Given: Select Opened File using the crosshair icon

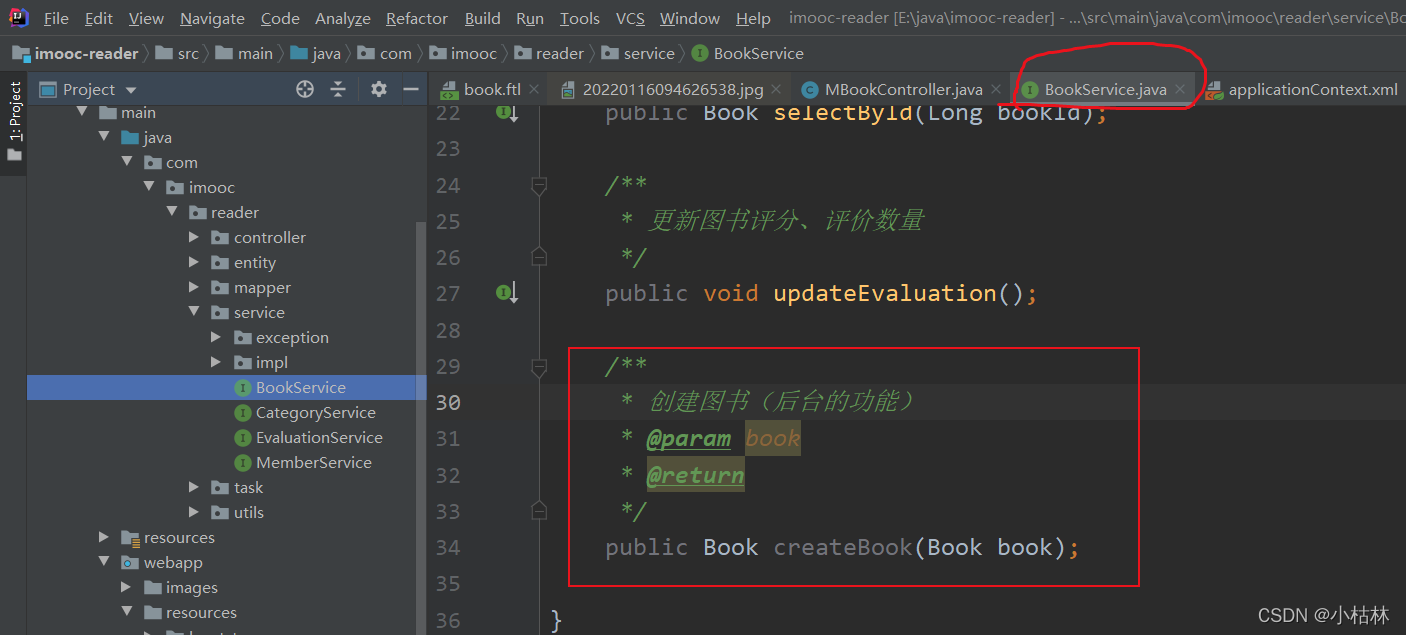Looking at the screenshot, I should point(304,88).
